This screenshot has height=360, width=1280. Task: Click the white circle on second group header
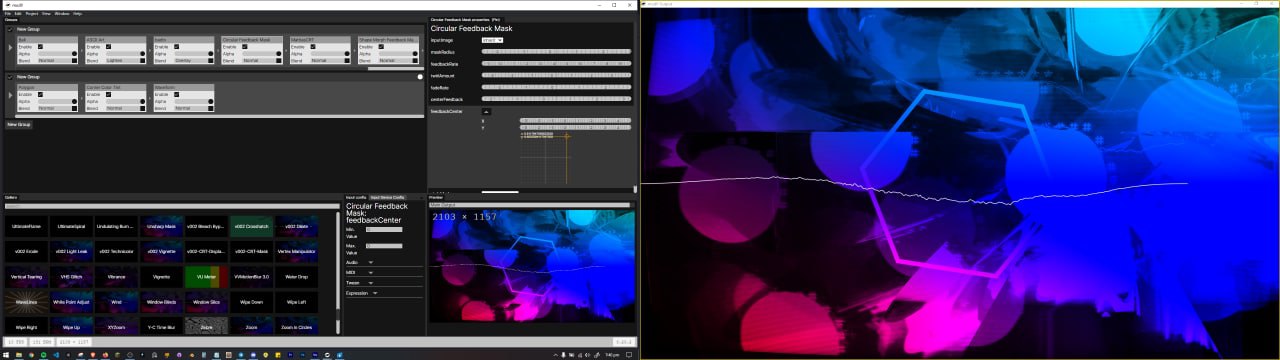click(420, 76)
